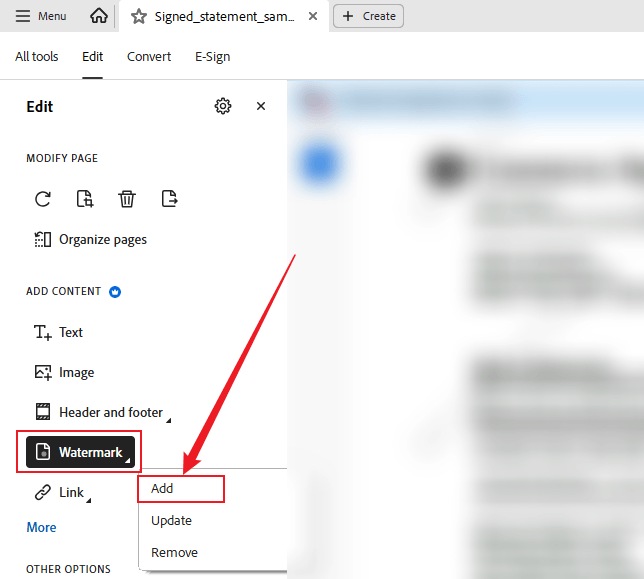Click the plus icon in Create
This screenshot has height=579, width=644.
(x=347, y=16)
